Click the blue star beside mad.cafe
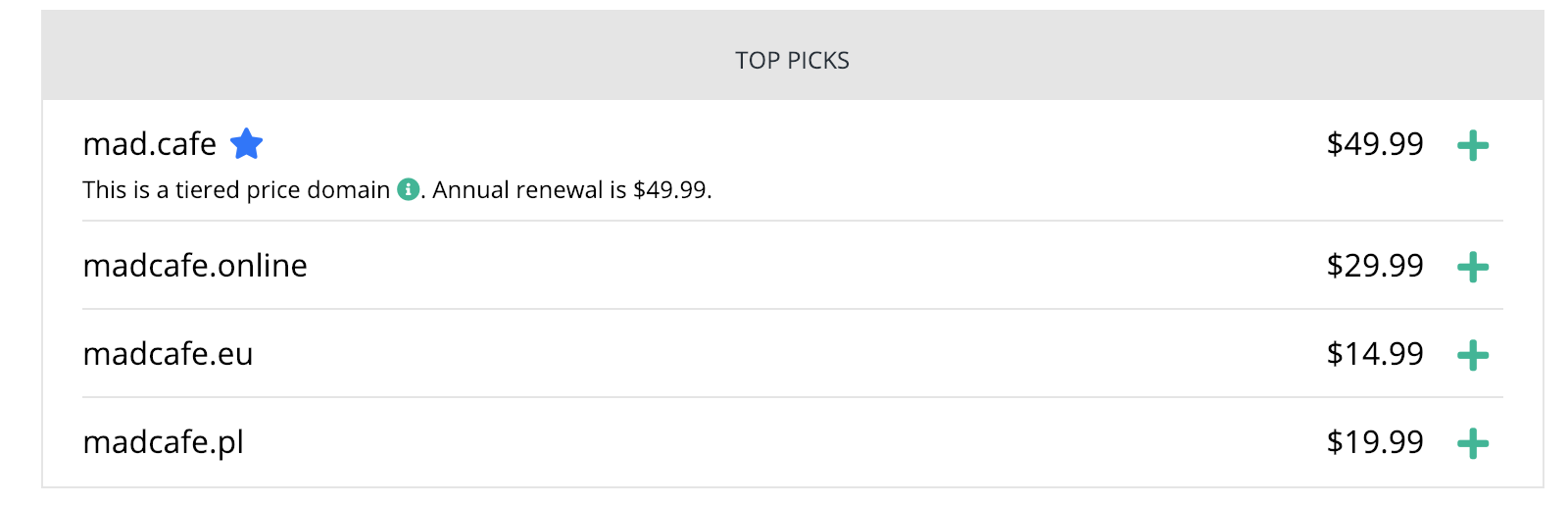 (247, 144)
